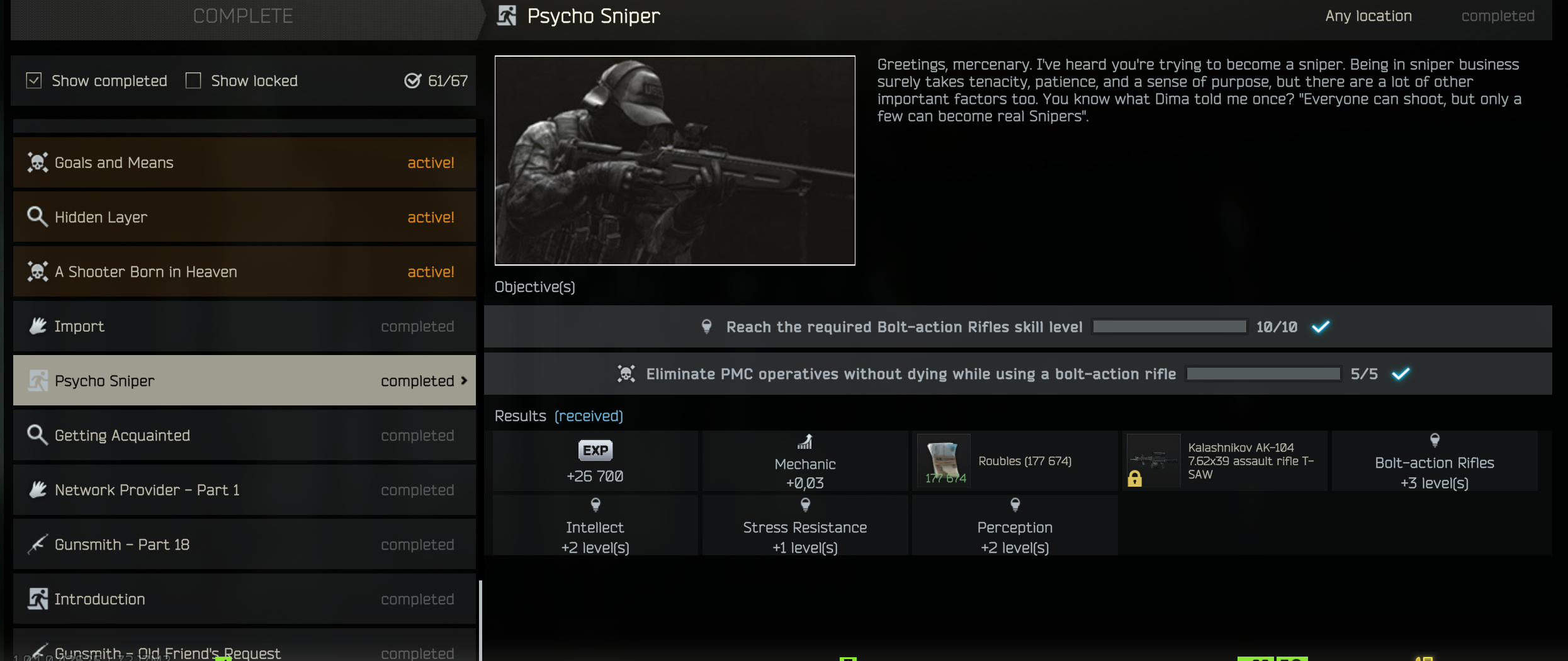Click the bulb icon above Intellect reward
The width and height of the screenshot is (1568, 661).
point(595,504)
